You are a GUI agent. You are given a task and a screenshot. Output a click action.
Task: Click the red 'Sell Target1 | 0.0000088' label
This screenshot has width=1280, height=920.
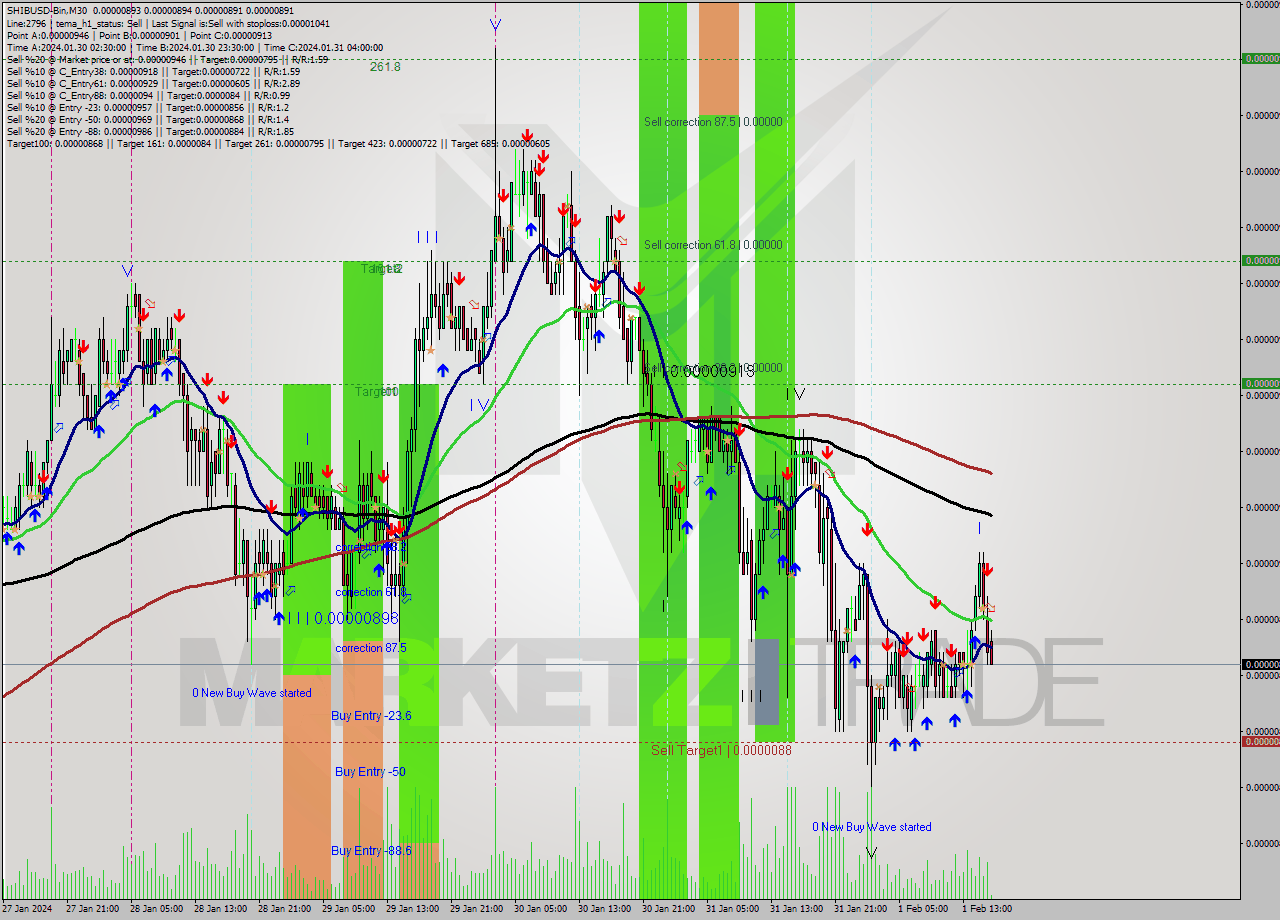[x=721, y=750]
